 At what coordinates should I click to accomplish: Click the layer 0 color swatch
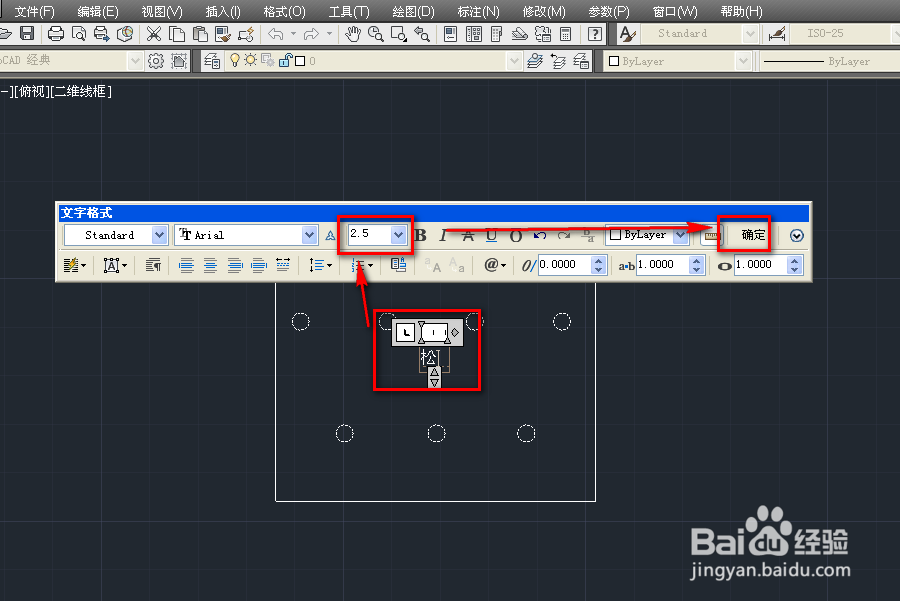click(300, 61)
